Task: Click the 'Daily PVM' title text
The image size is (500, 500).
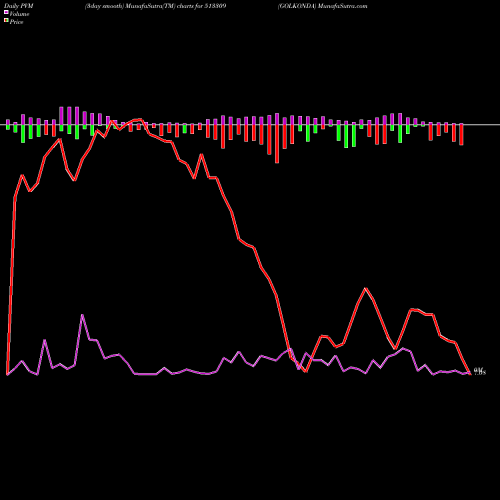Action: [x=19, y=6]
